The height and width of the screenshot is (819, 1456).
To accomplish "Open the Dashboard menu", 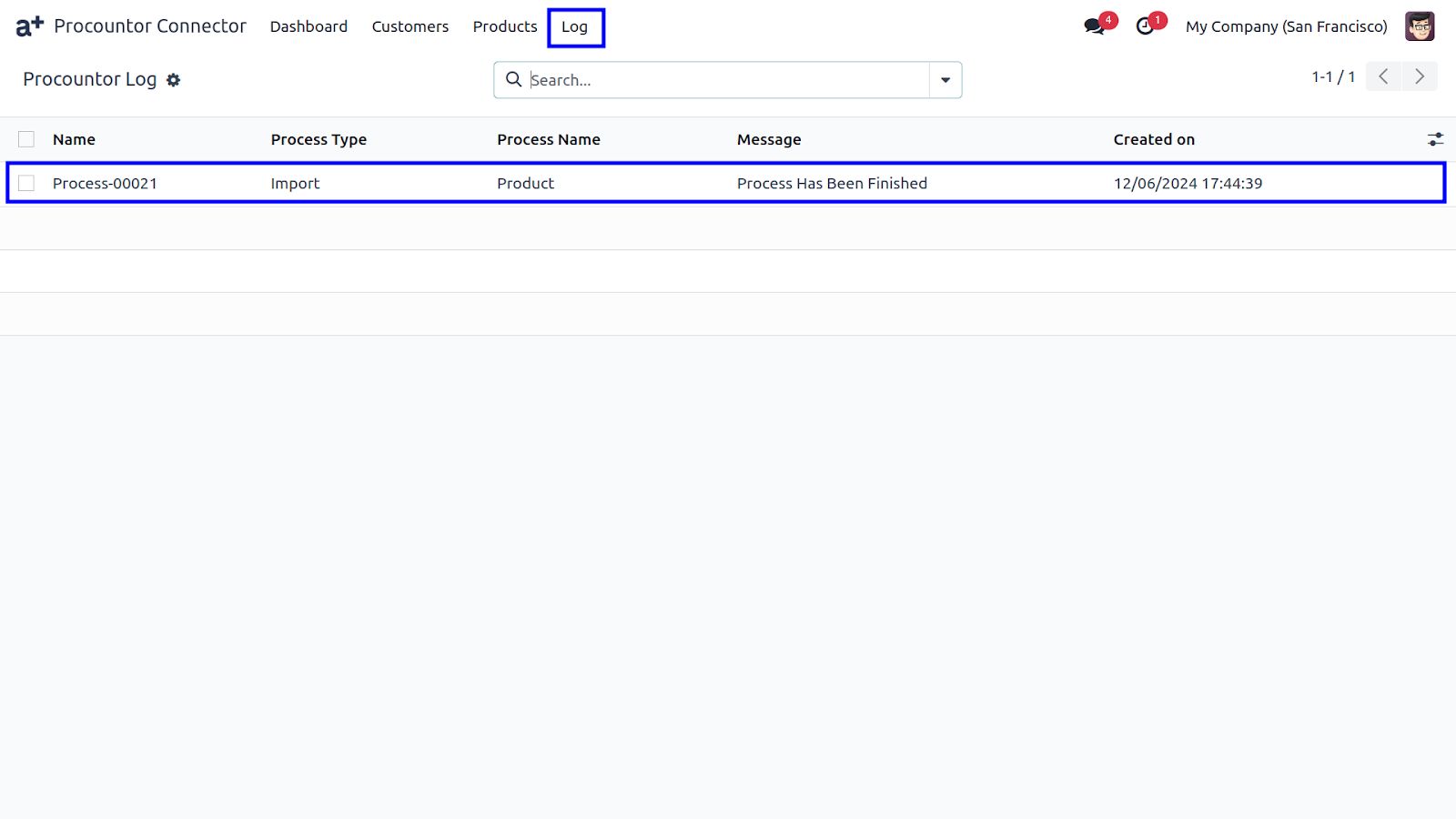I will pos(308,26).
